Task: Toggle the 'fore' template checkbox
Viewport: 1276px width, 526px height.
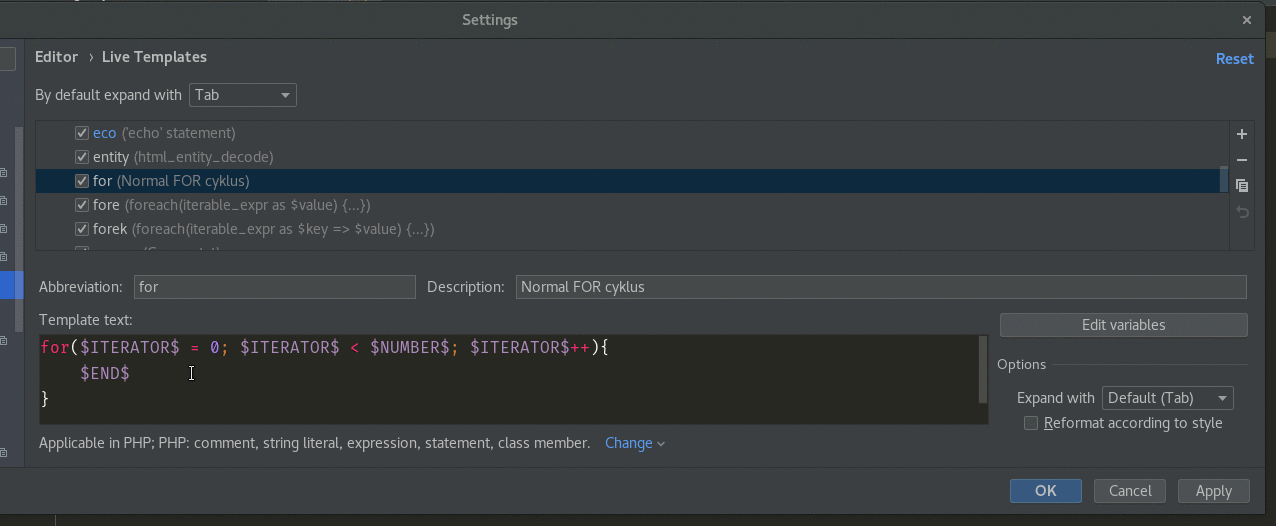Action: point(82,205)
